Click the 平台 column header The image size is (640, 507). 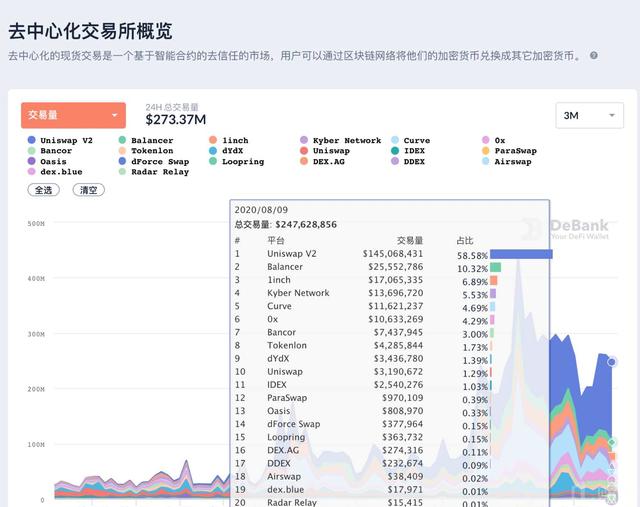(x=276, y=240)
